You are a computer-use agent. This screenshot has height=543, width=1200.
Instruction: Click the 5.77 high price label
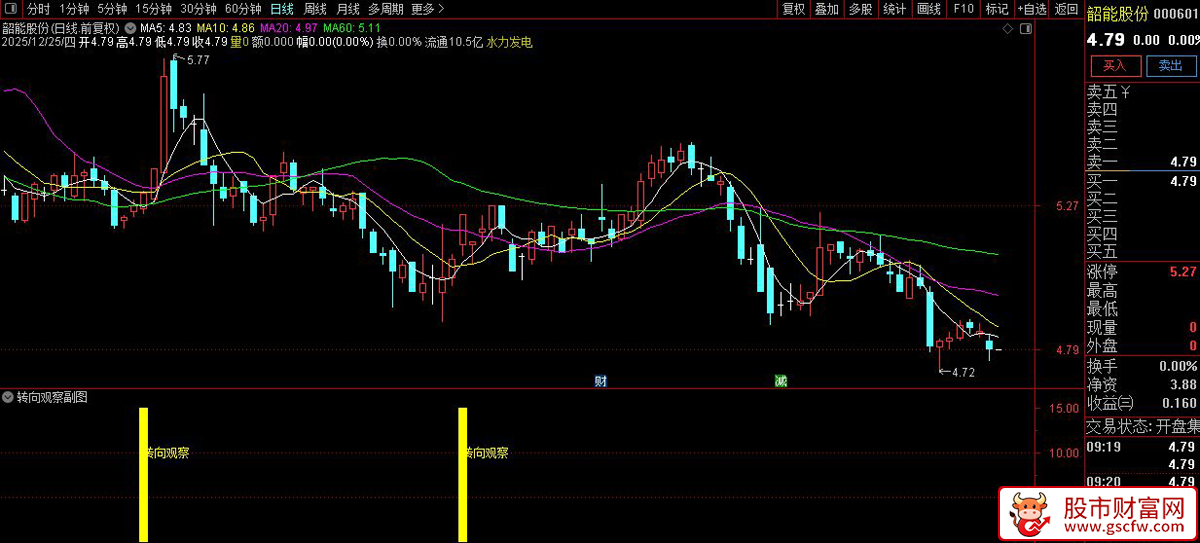pos(198,60)
